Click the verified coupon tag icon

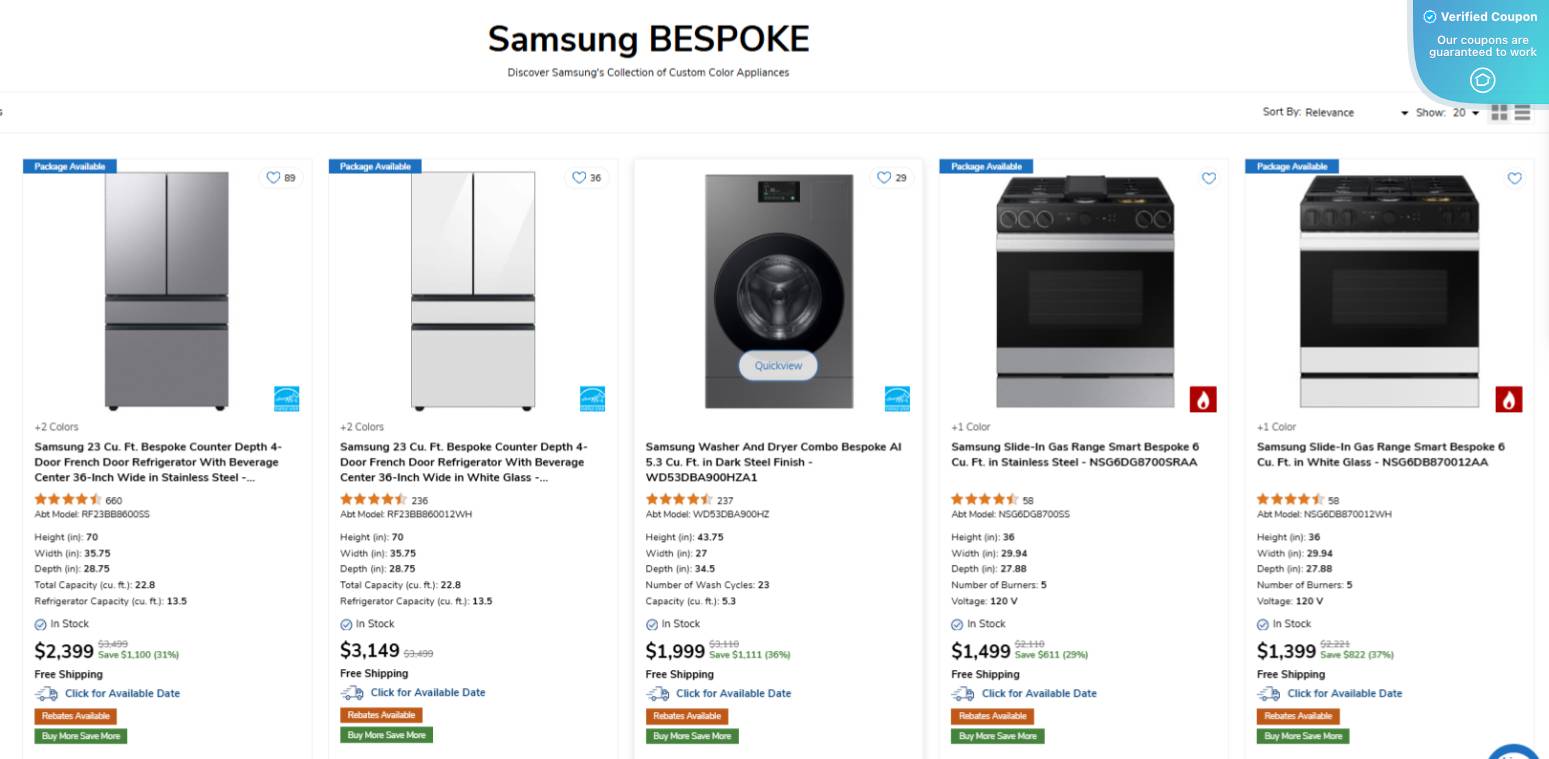[1482, 80]
